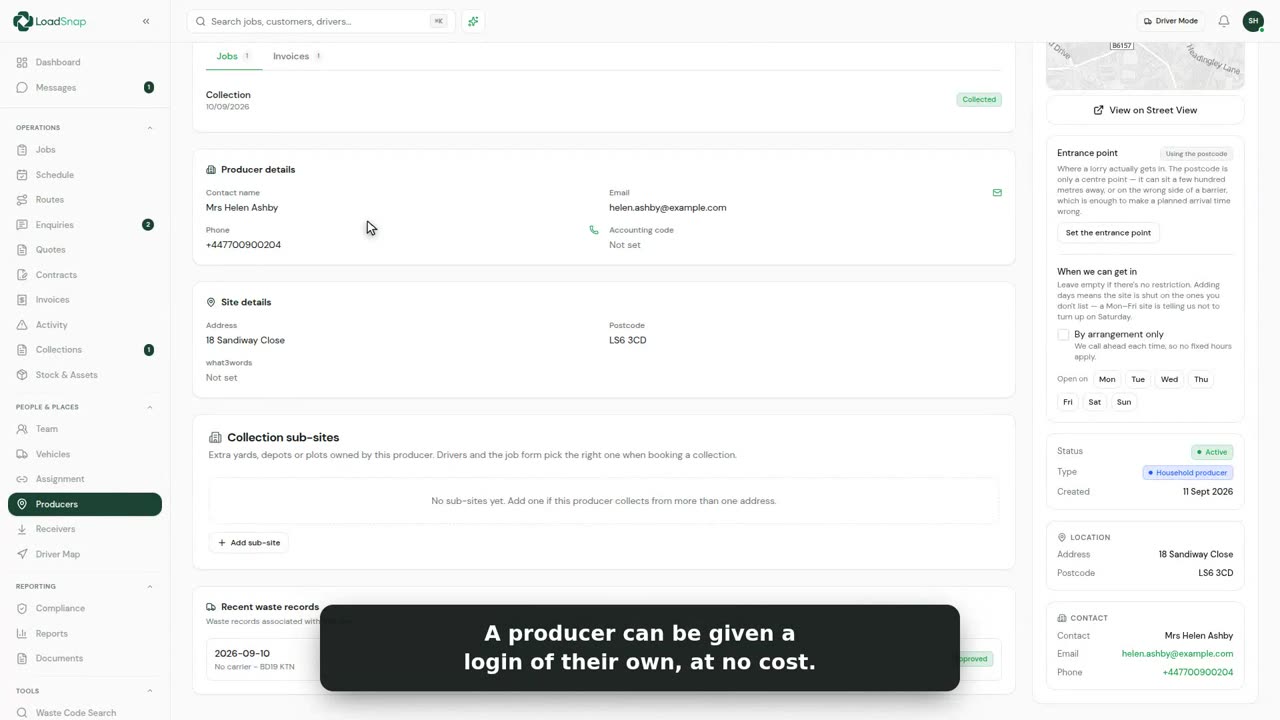1280x720 pixels.
Task: Click Set the entrance point button
Action: tap(1108, 233)
